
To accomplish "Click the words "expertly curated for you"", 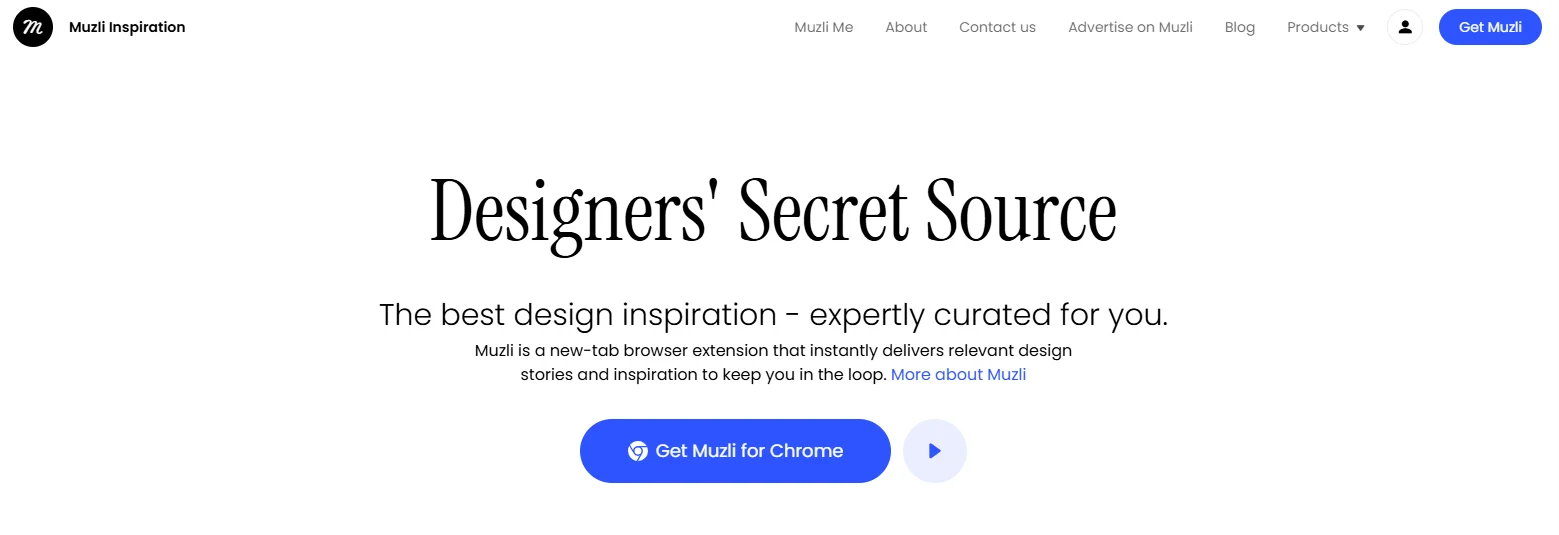I will 988,315.
